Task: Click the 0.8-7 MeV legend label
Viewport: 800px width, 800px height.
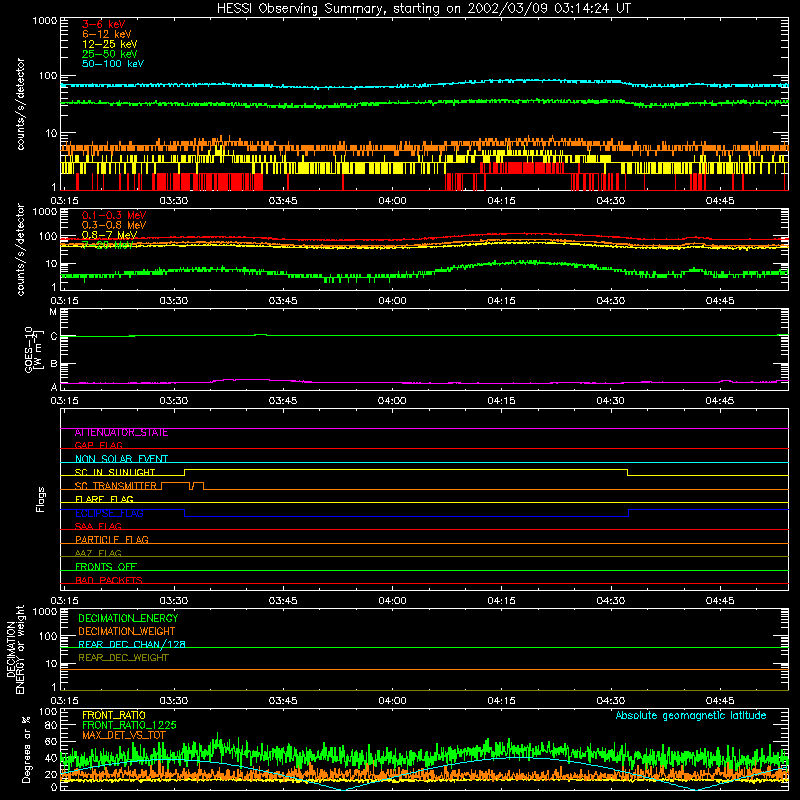Action: tap(109, 235)
